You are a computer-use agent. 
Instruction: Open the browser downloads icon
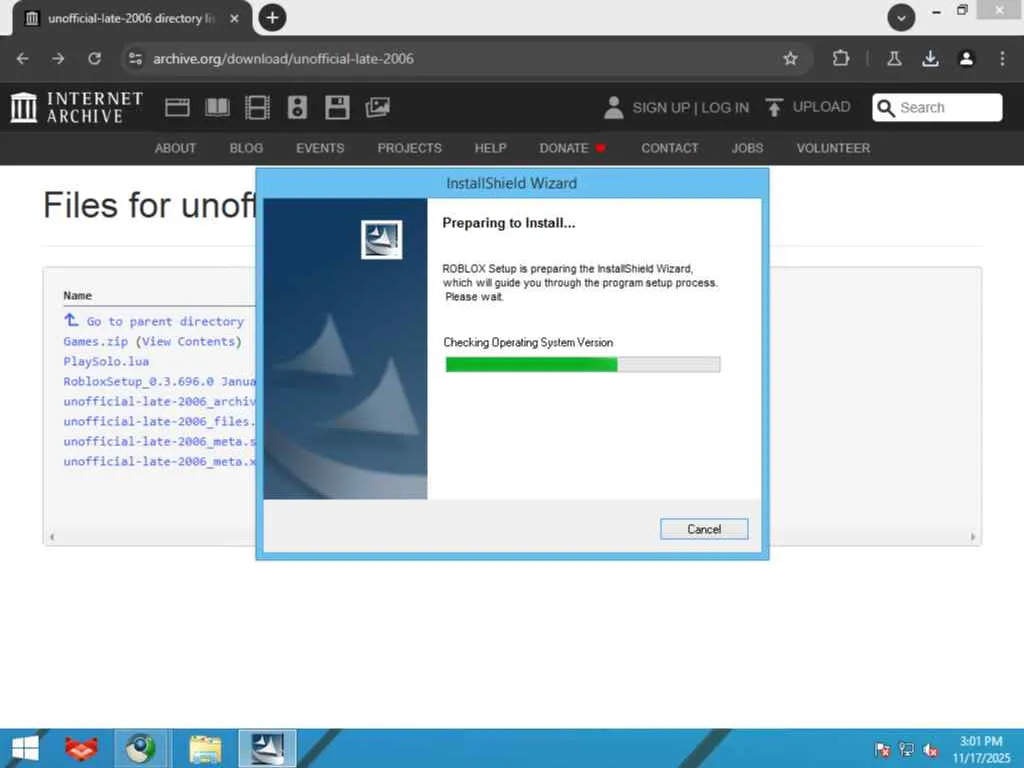pos(930,59)
